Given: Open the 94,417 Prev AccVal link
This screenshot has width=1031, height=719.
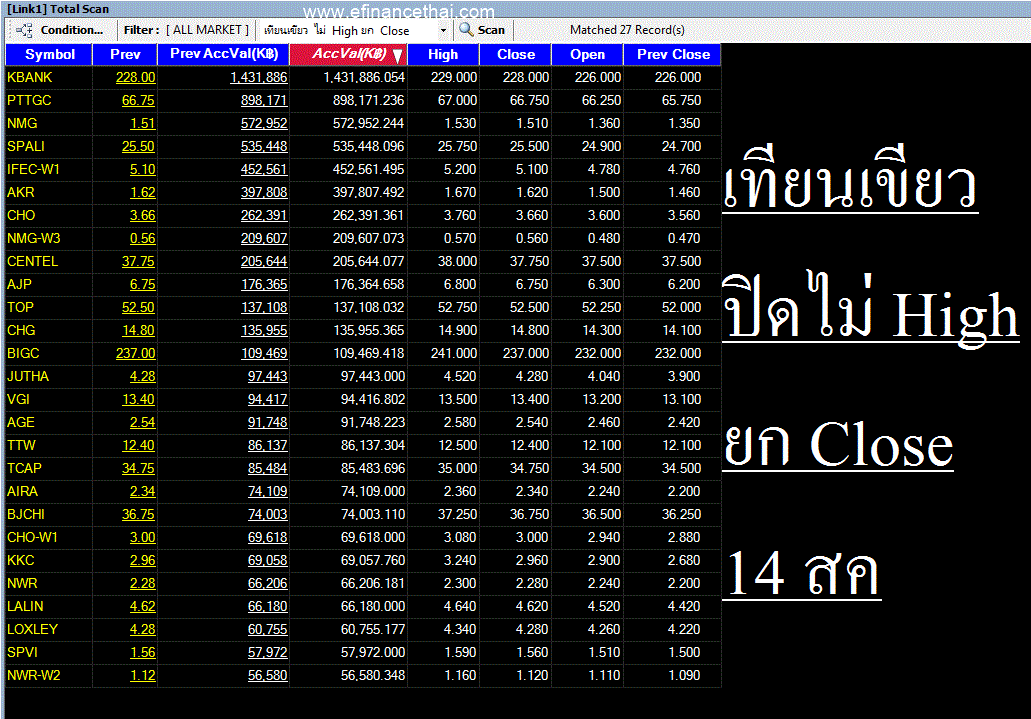Looking at the screenshot, I should coord(267,400).
